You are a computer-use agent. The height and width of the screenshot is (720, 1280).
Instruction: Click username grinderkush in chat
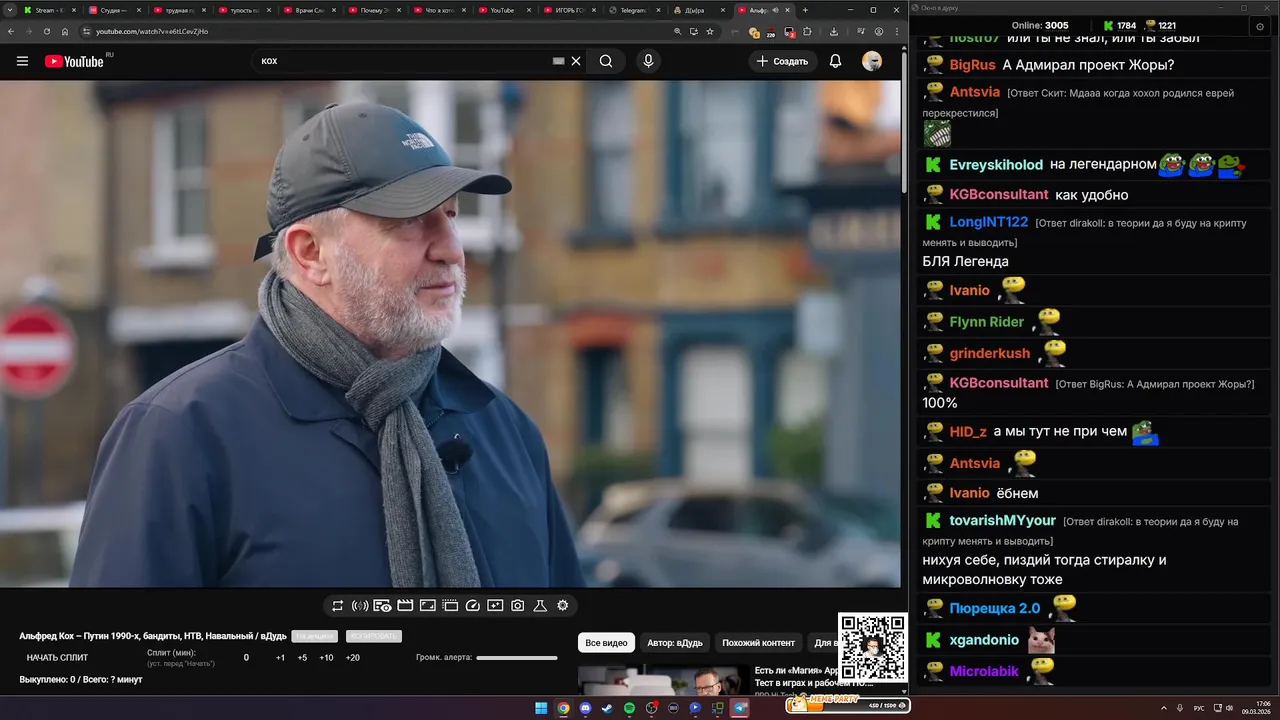pos(989,353)
